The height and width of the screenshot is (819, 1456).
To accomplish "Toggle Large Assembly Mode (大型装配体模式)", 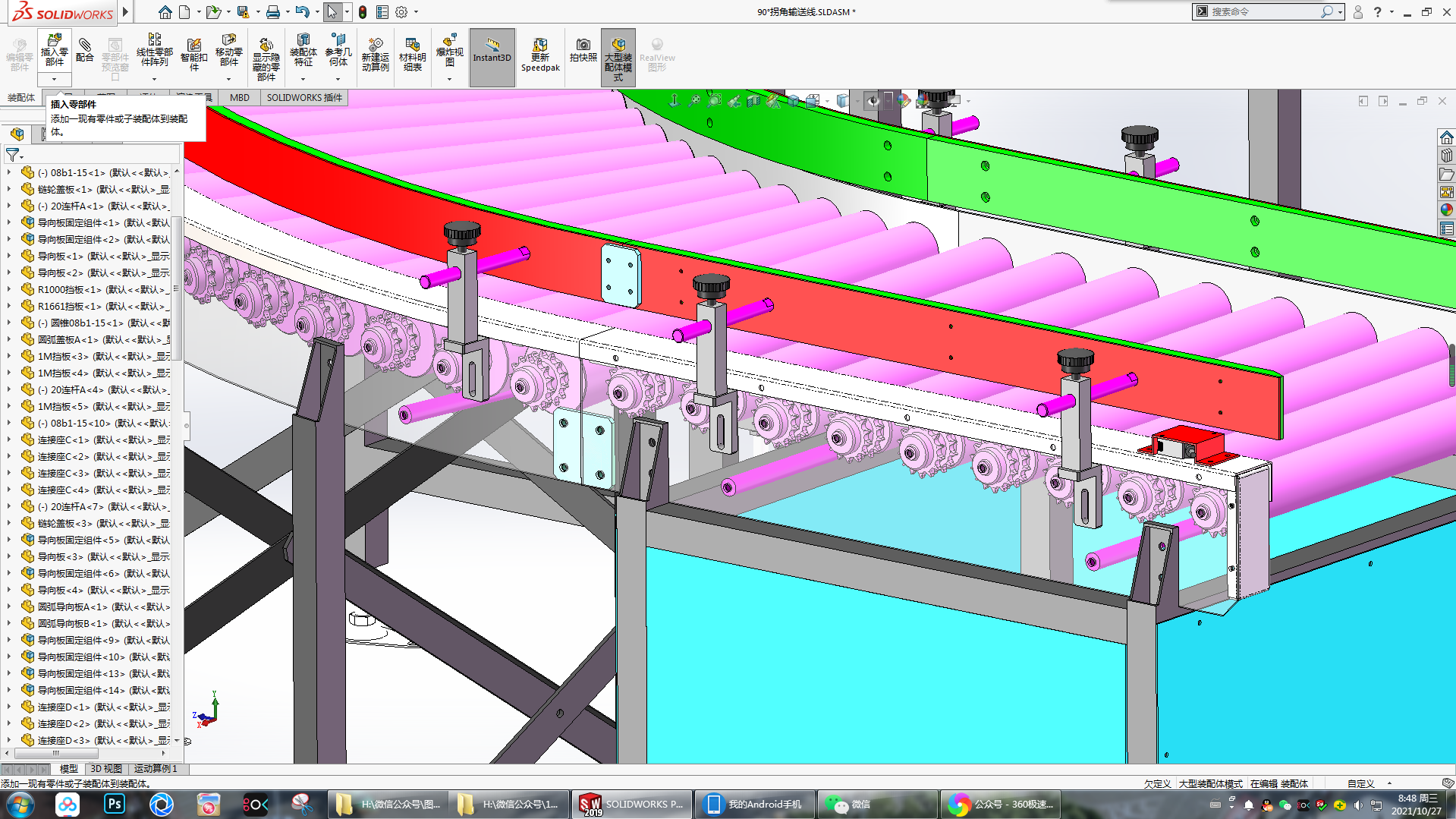I will pyautogui.click(x=618, y=57).
